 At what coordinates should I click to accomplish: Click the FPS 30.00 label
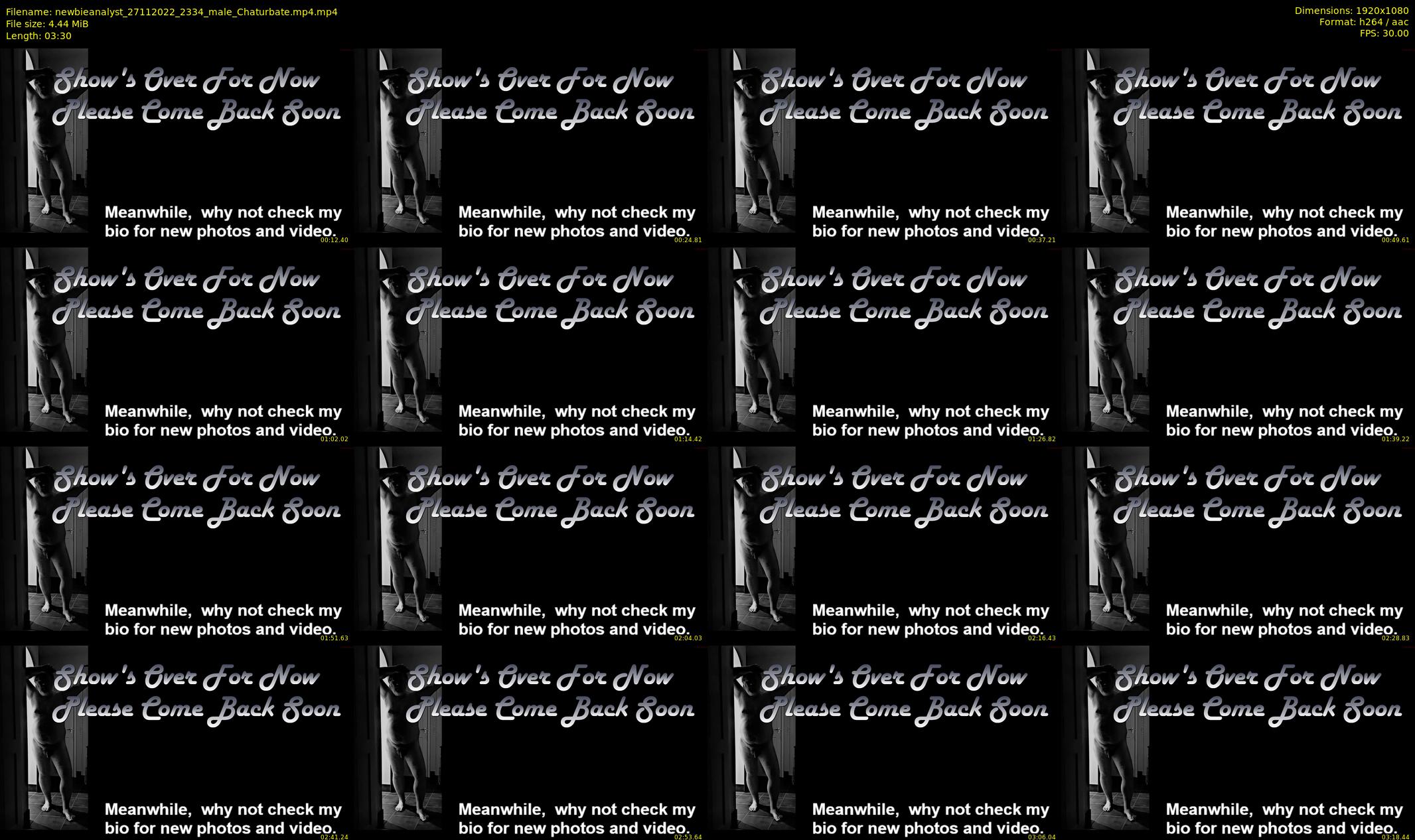tap(1384, 33)
